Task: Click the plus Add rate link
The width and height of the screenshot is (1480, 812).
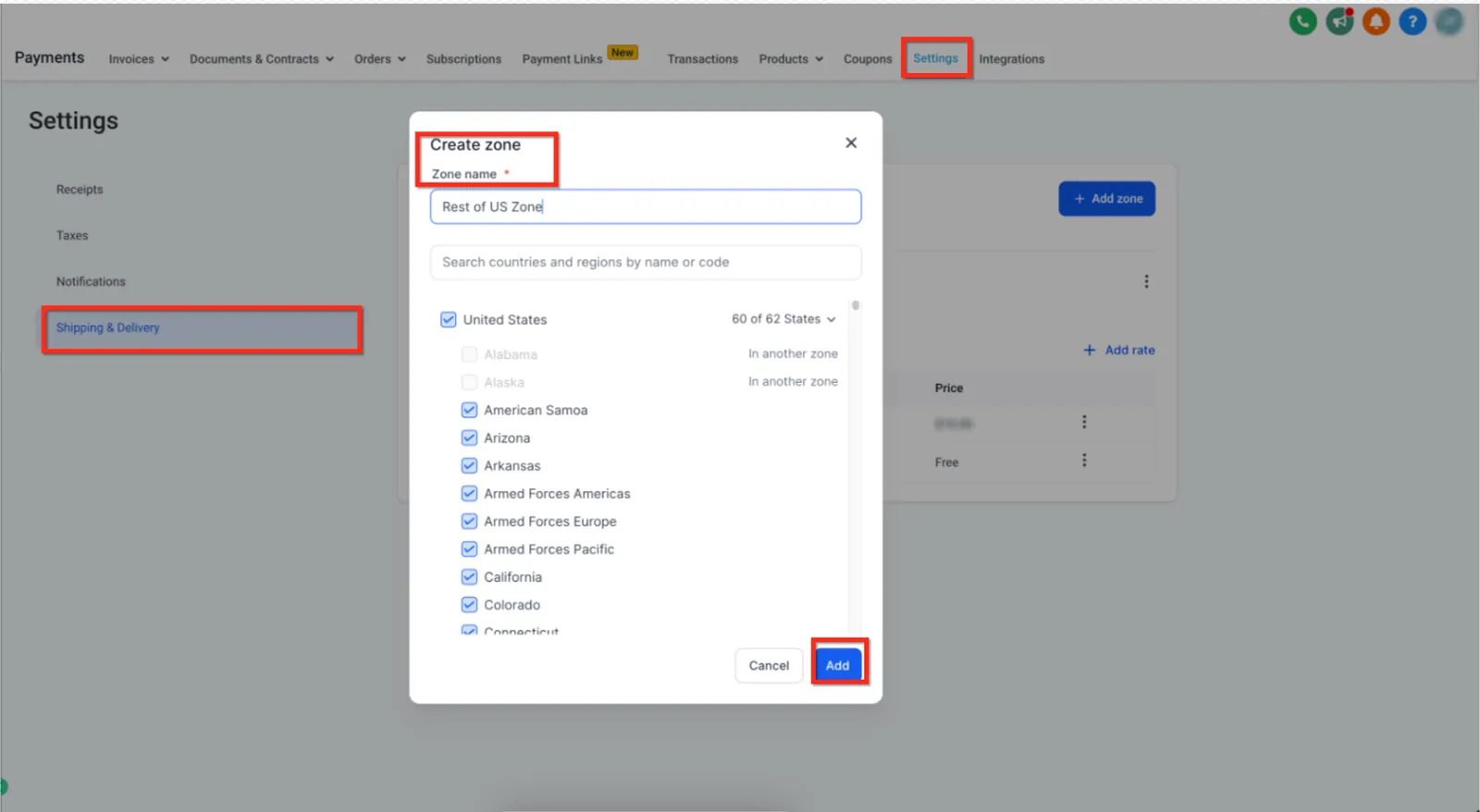Action: (1118, 350)
